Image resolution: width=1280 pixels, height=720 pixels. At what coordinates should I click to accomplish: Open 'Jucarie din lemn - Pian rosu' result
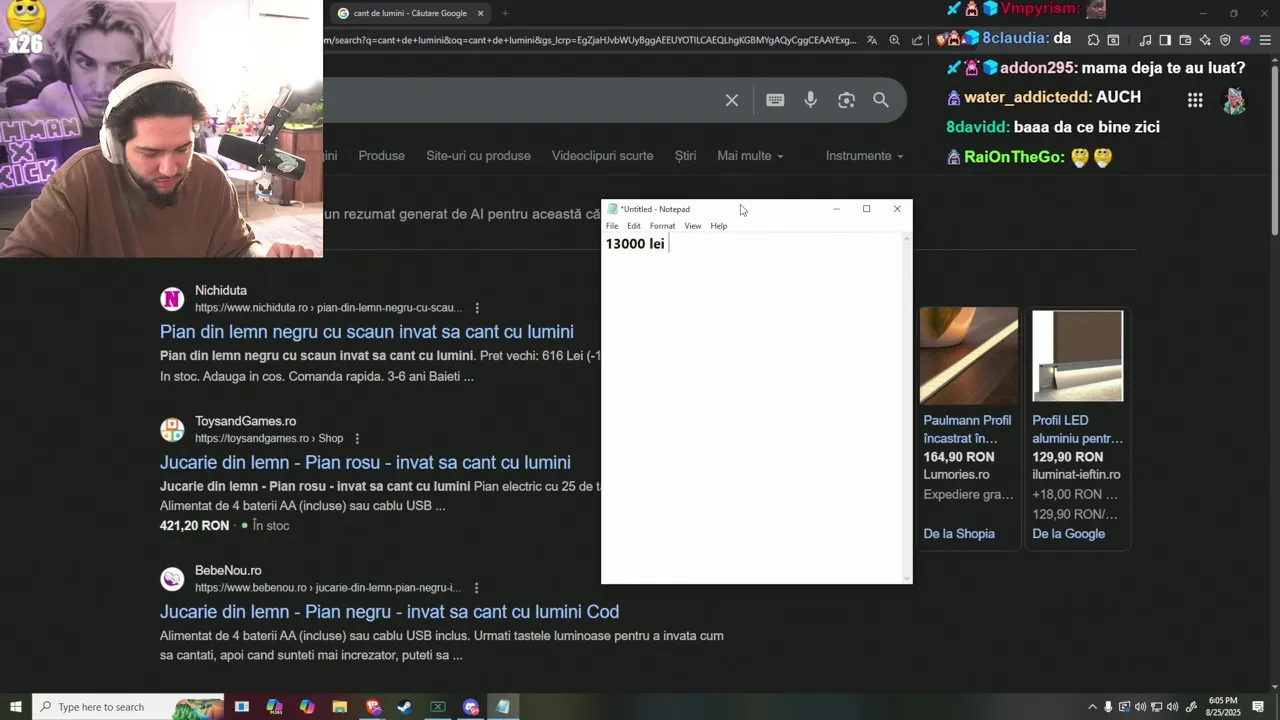tap(365, 462)
